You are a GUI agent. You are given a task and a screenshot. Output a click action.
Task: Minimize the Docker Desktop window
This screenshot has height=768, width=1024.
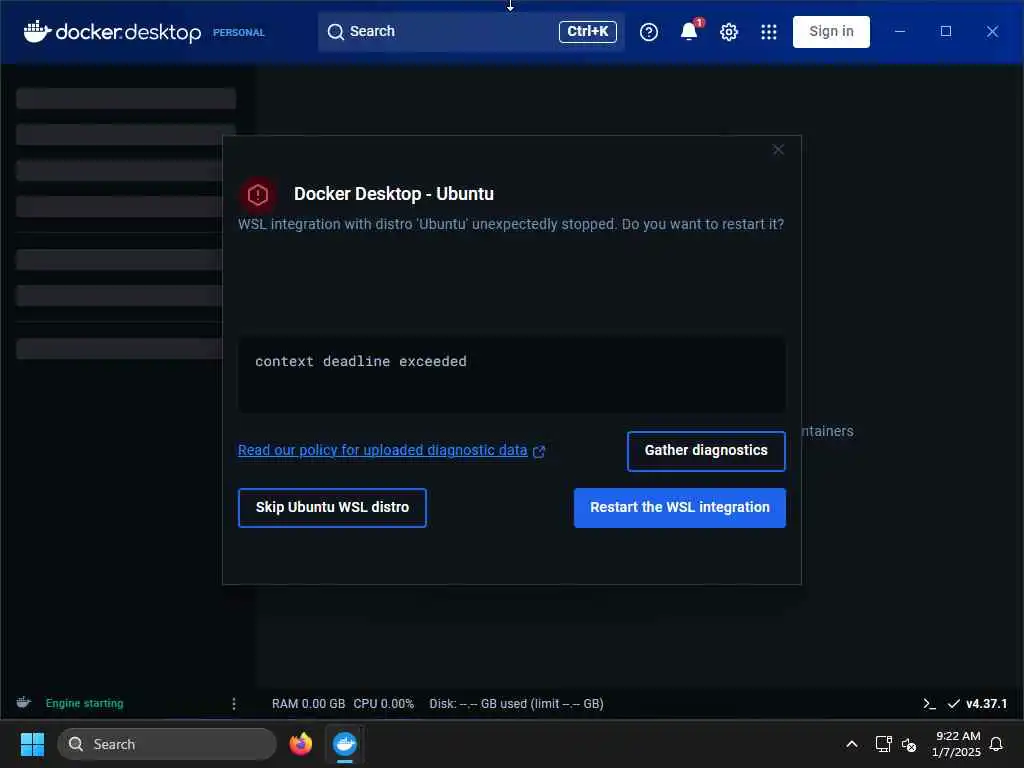[x=899, y=31]
